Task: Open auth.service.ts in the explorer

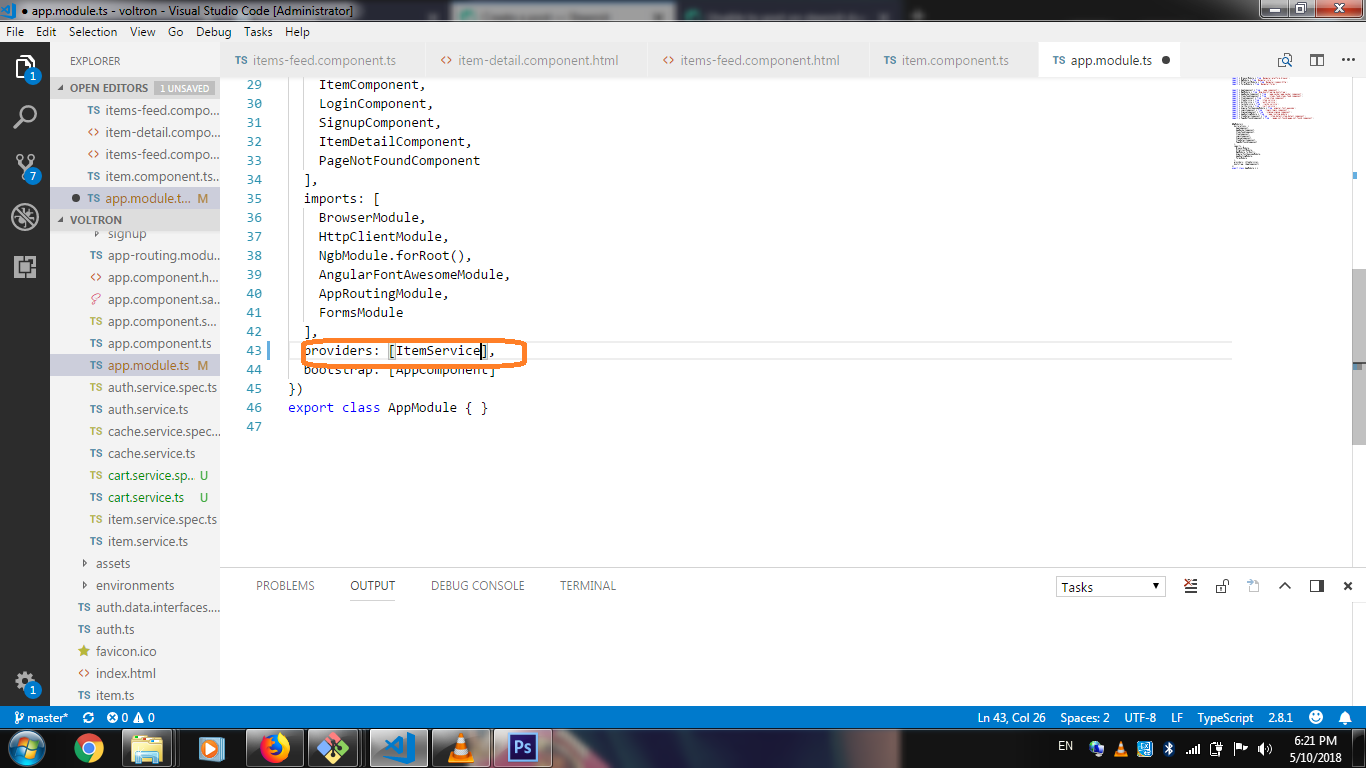Action: [148, 409]
